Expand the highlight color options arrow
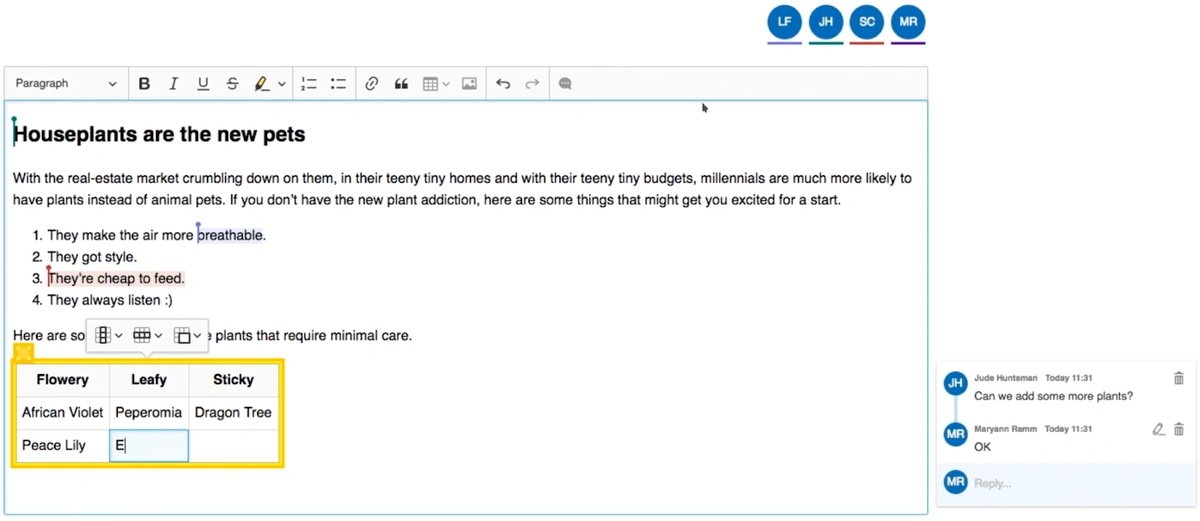The image size is (1200, 521). pos(282,84)
